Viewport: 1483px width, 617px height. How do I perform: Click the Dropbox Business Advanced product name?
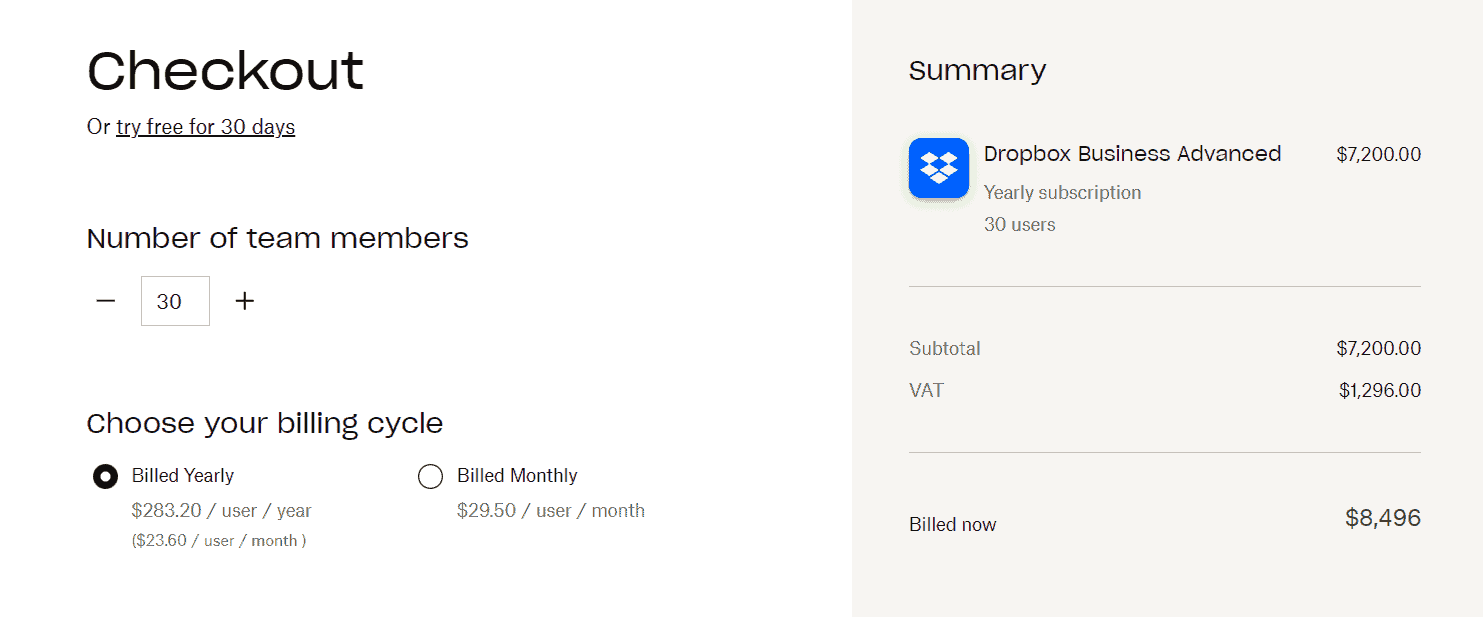[1132, 153]
